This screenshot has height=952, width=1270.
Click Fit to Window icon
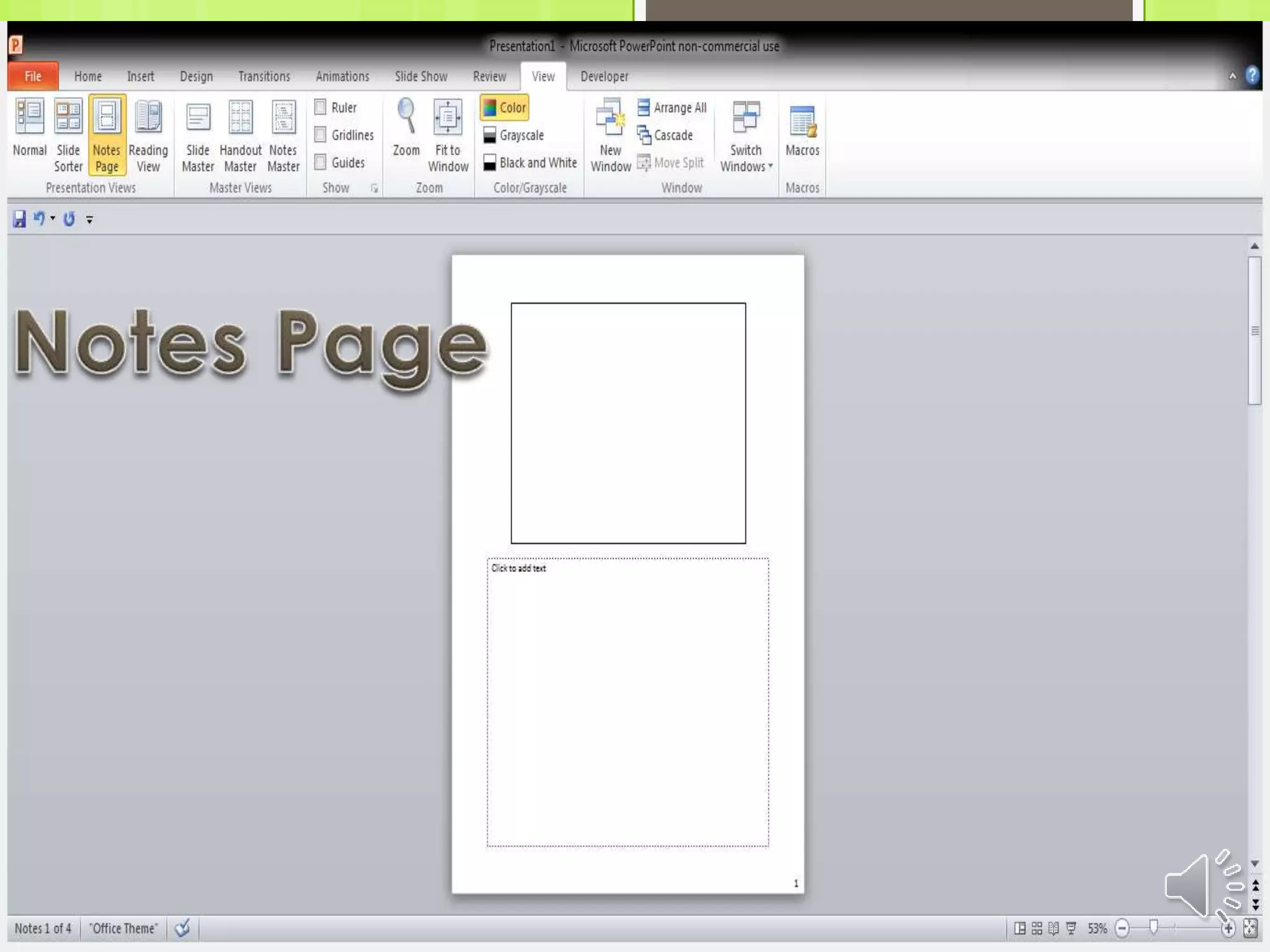tap(448, 118)
